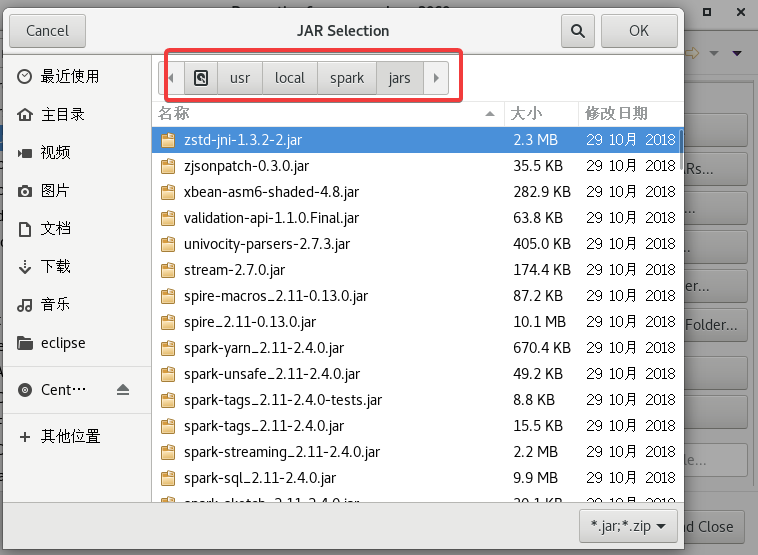Open Downloads (下载) sidebar location
758x555 pixels.
click(77, 266)
